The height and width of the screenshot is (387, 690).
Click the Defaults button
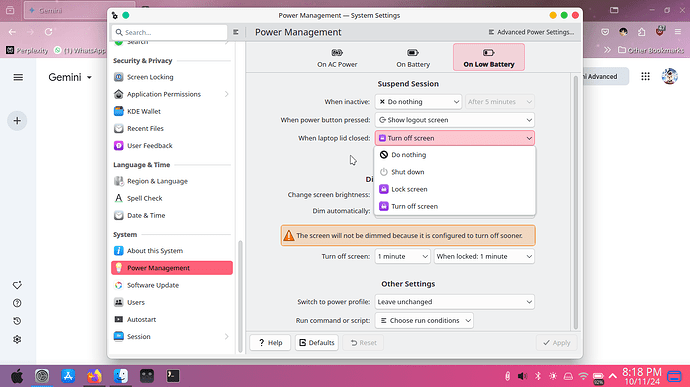point(316,343)
